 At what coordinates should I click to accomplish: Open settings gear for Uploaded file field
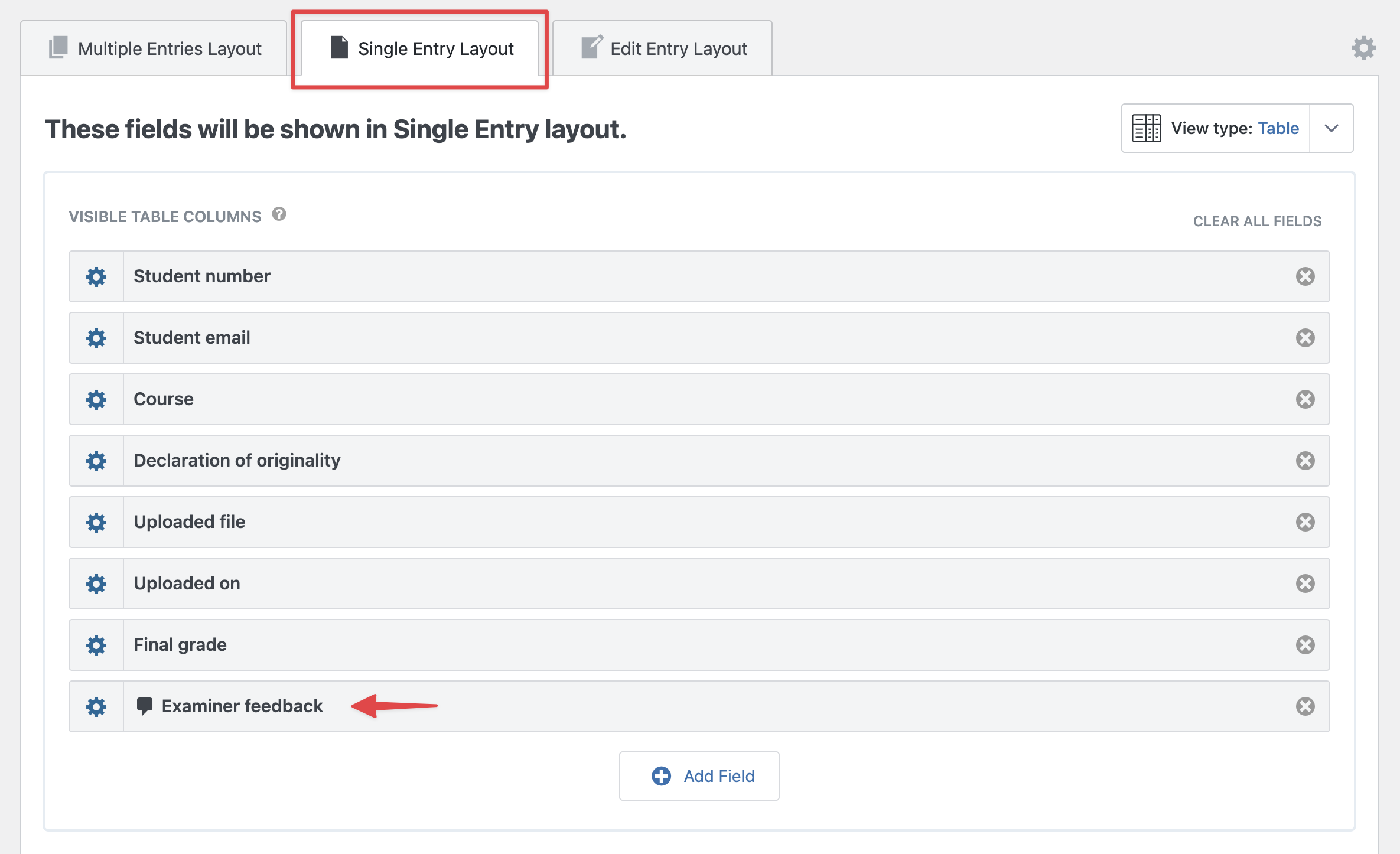[96, 522]
